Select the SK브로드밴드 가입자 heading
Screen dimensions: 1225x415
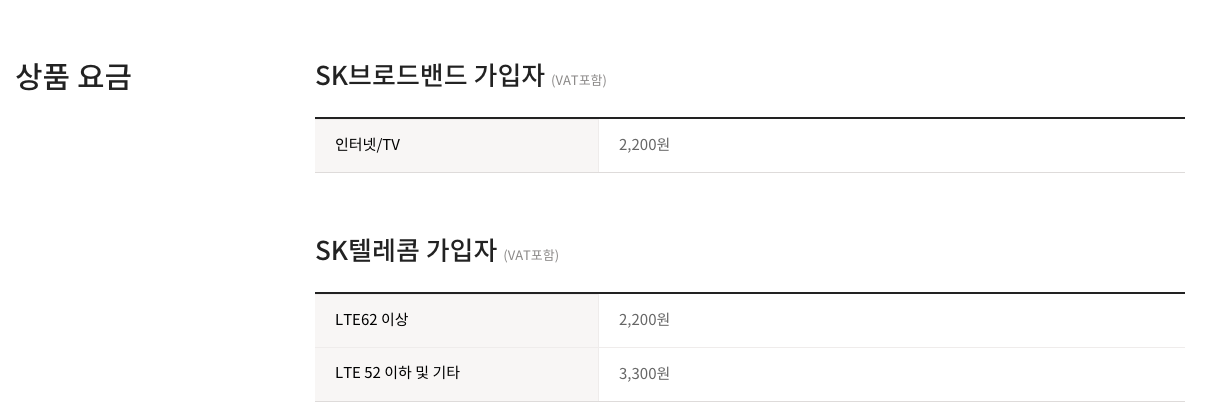pos(430,76)
